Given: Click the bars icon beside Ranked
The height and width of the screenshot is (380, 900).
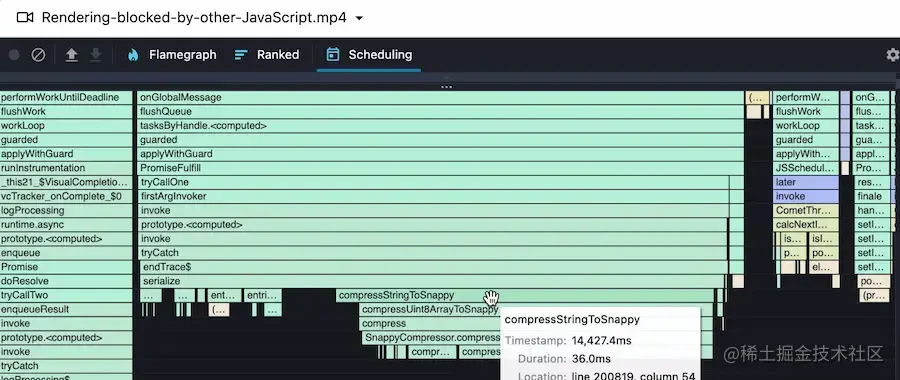Looking at the screenshot, I should (x=241, y=55).
